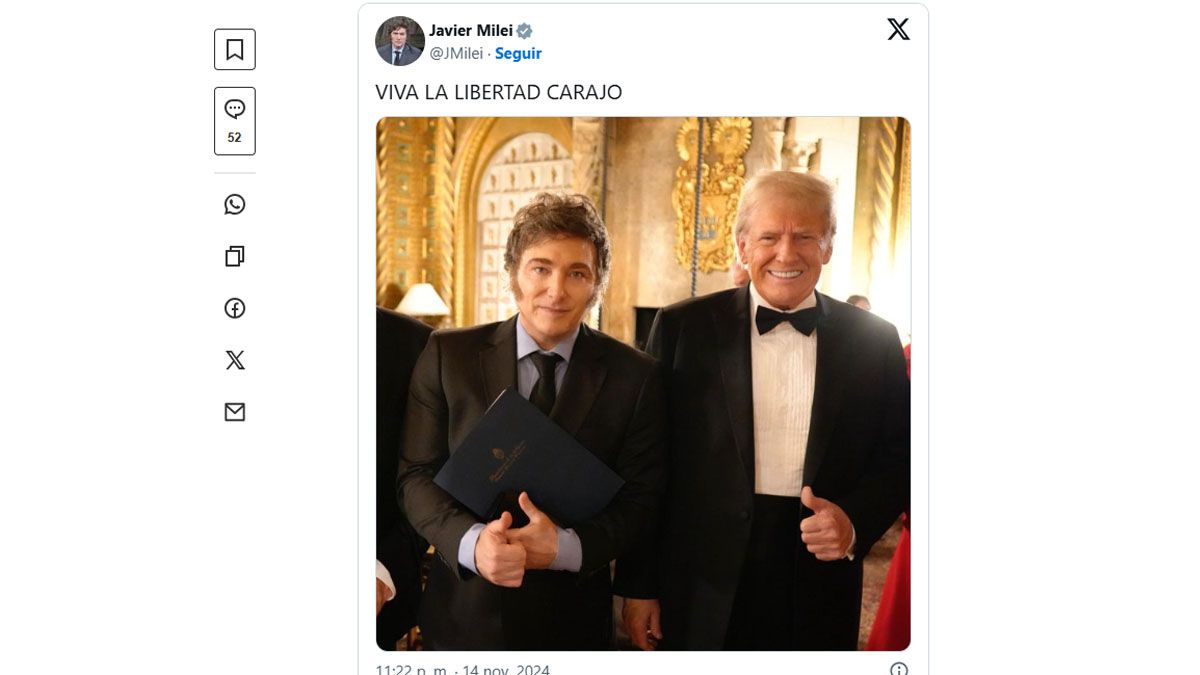1200x675 pixels.
Task: Send the article by email envelope icon
Action: point(235,412)
